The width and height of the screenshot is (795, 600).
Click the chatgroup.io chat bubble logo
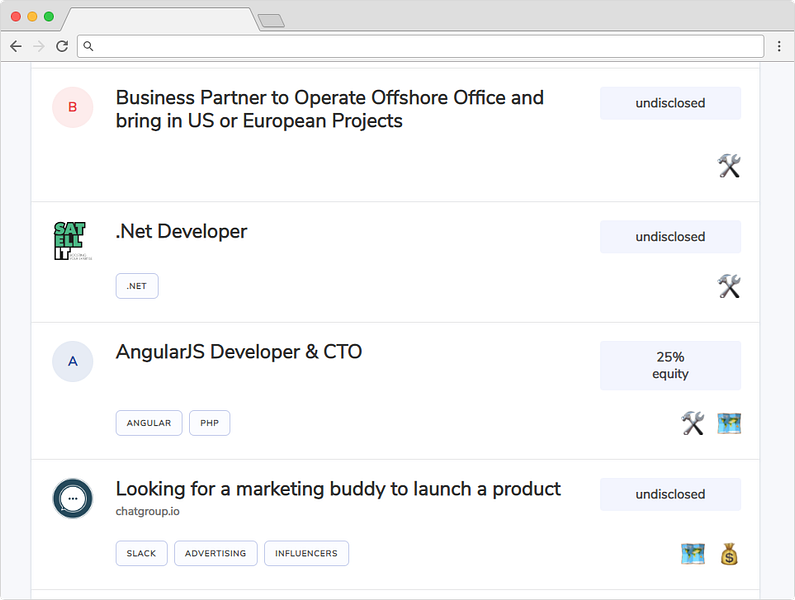(72, 499)
